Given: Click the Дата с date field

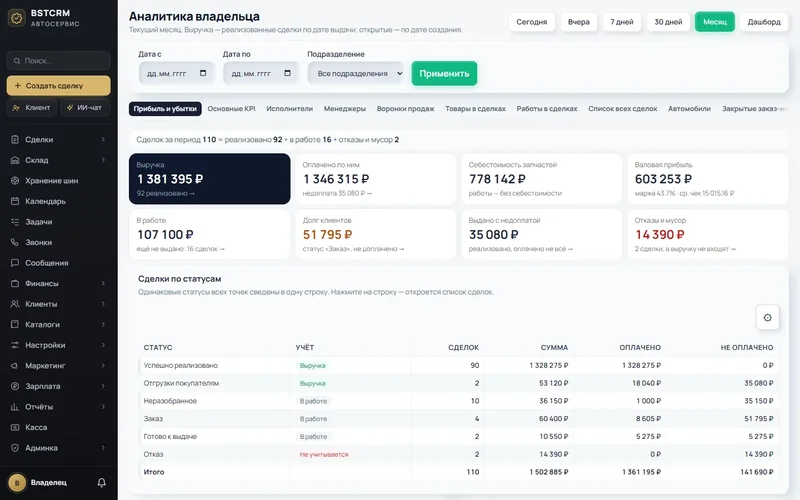Looking at the screenshot, I should pos(176,73).
